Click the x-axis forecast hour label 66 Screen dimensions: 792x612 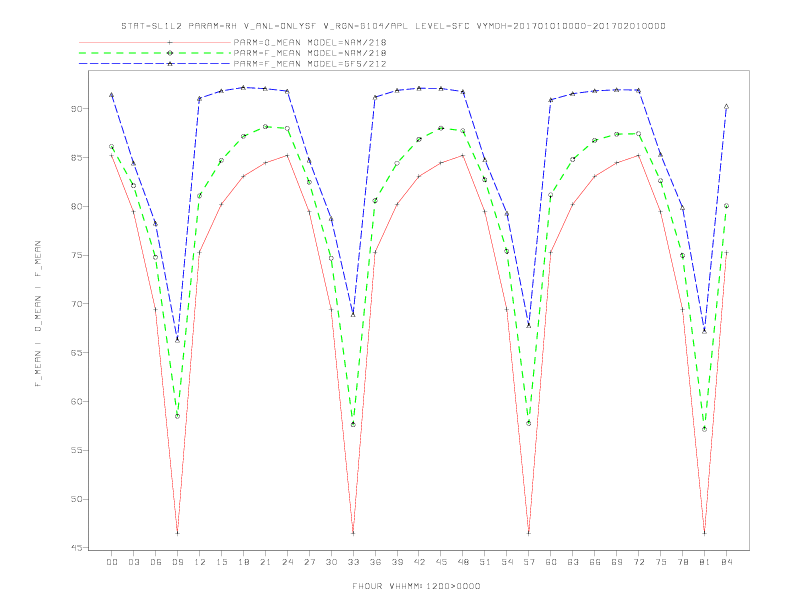(595, 562)
